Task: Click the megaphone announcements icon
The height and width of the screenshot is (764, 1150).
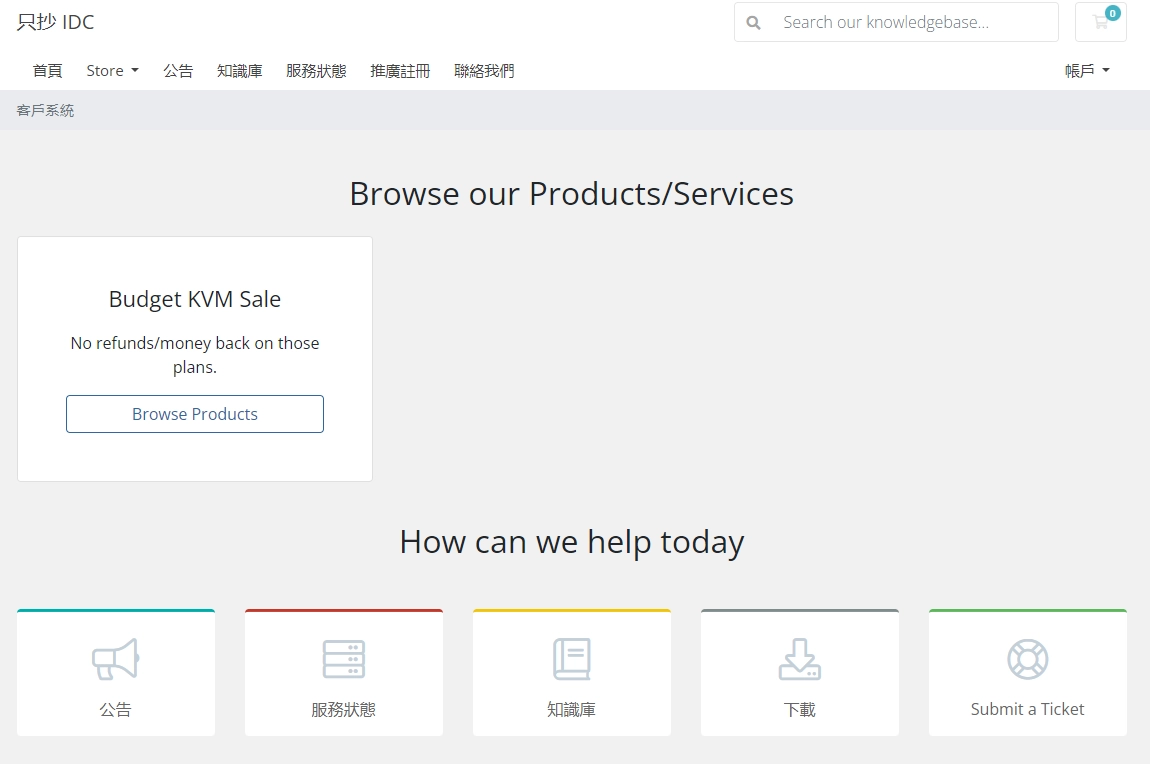Action: [x=116, y=659]
